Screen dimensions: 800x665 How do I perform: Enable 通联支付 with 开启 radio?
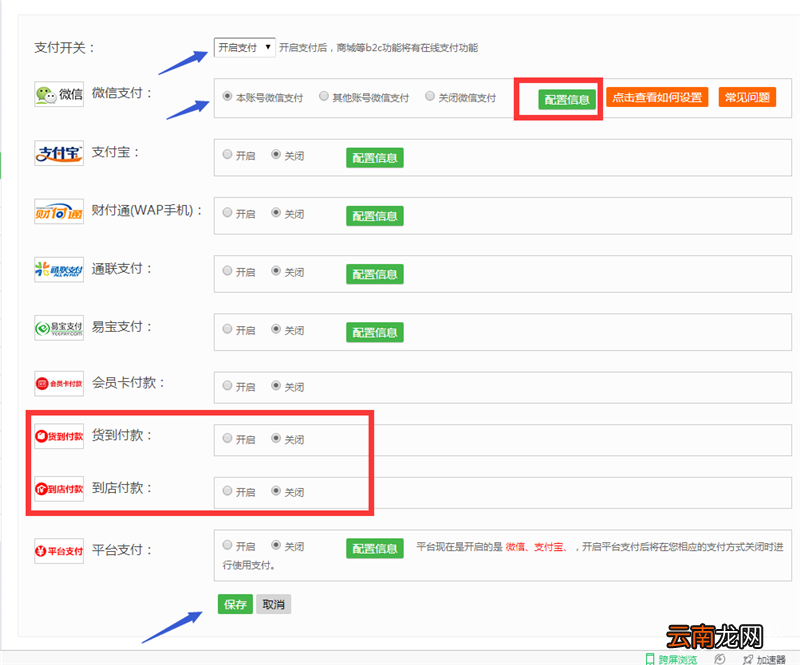pos(228,270)
